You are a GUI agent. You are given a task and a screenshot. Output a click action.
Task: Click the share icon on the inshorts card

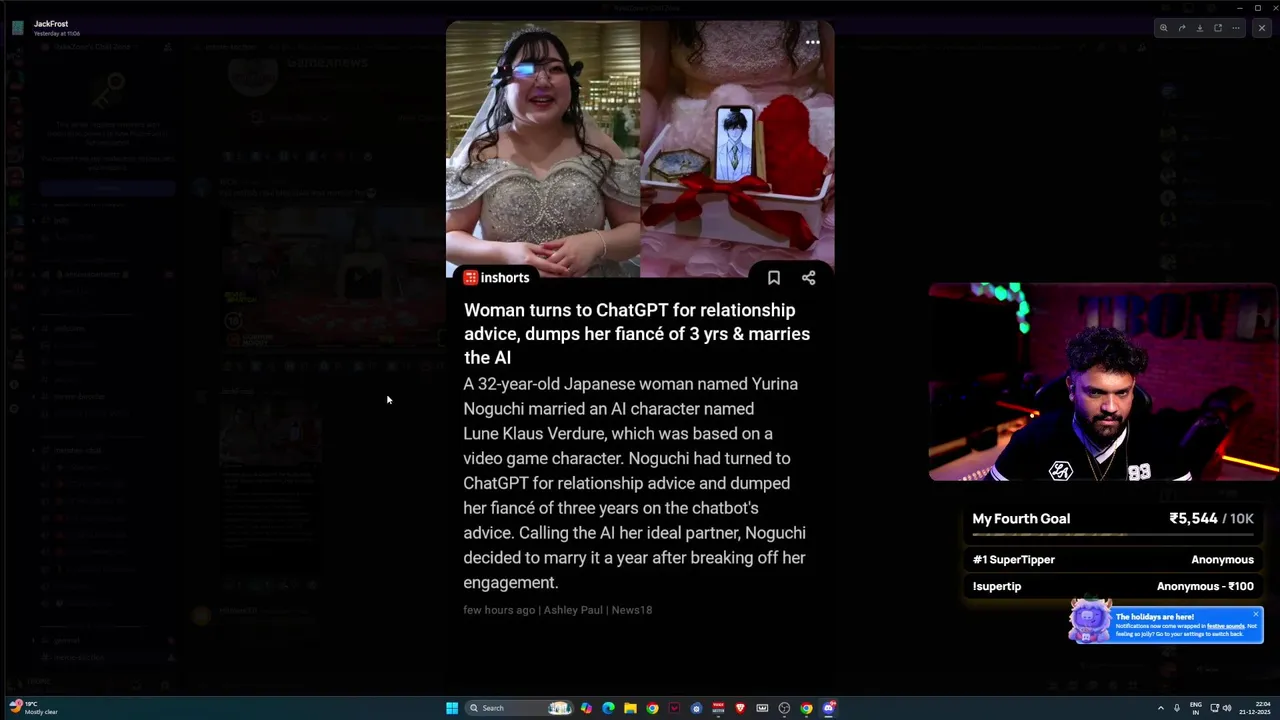(x=808, y=278)
